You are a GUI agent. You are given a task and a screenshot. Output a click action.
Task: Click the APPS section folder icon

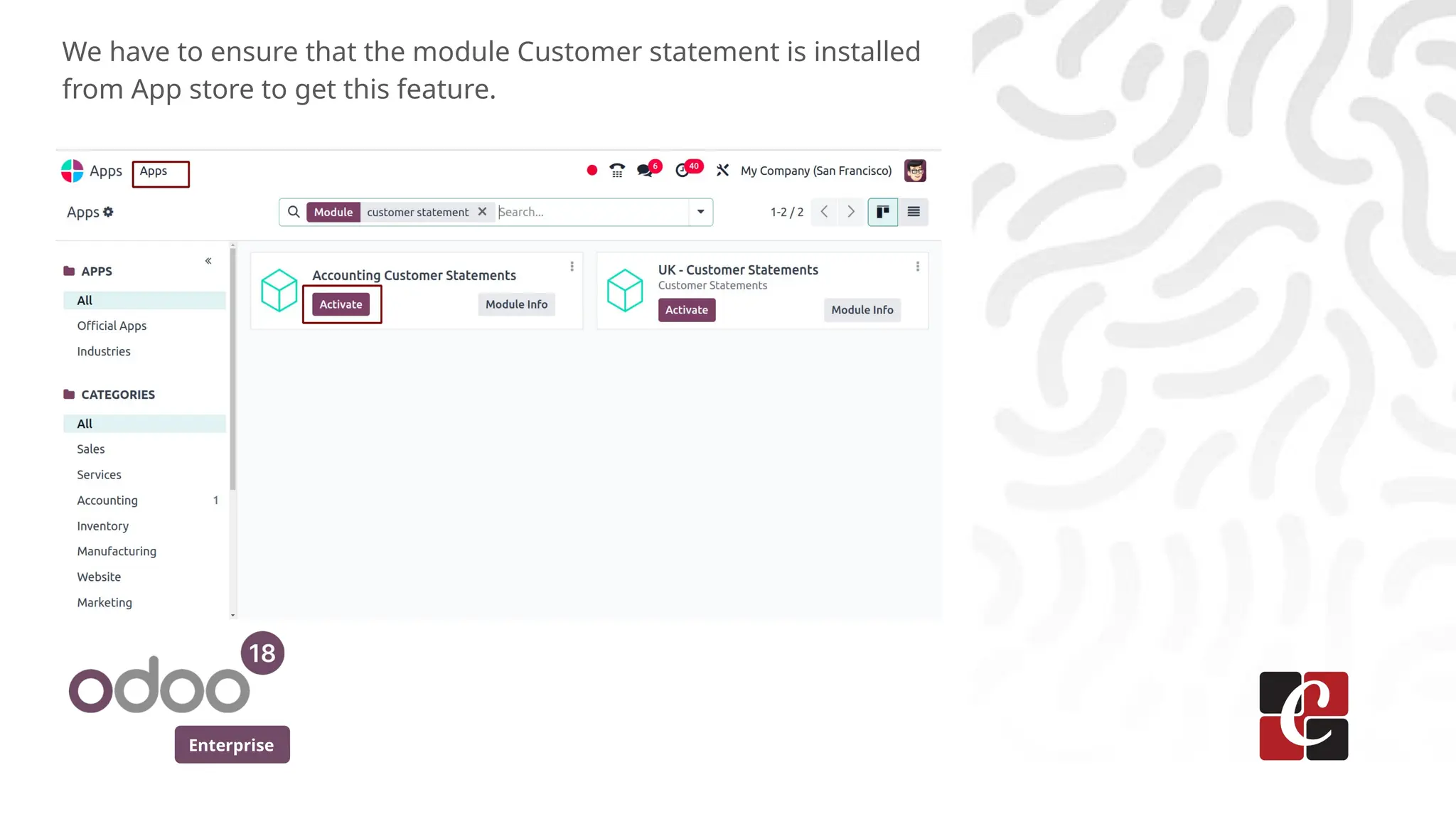pos(69,271)
